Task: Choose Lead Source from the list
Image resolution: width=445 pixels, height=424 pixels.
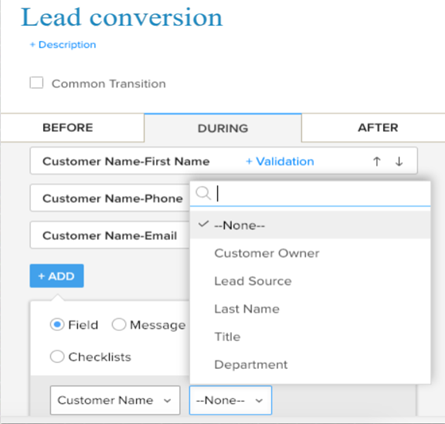Action: coord(310,281)
